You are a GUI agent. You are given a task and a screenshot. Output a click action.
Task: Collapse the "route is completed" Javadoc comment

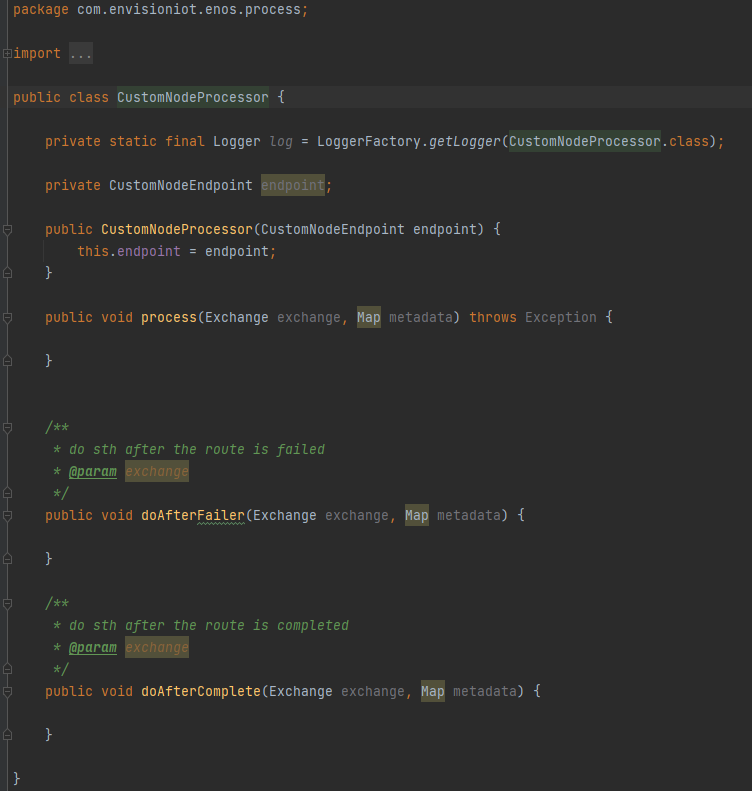(x=7, y=603)
